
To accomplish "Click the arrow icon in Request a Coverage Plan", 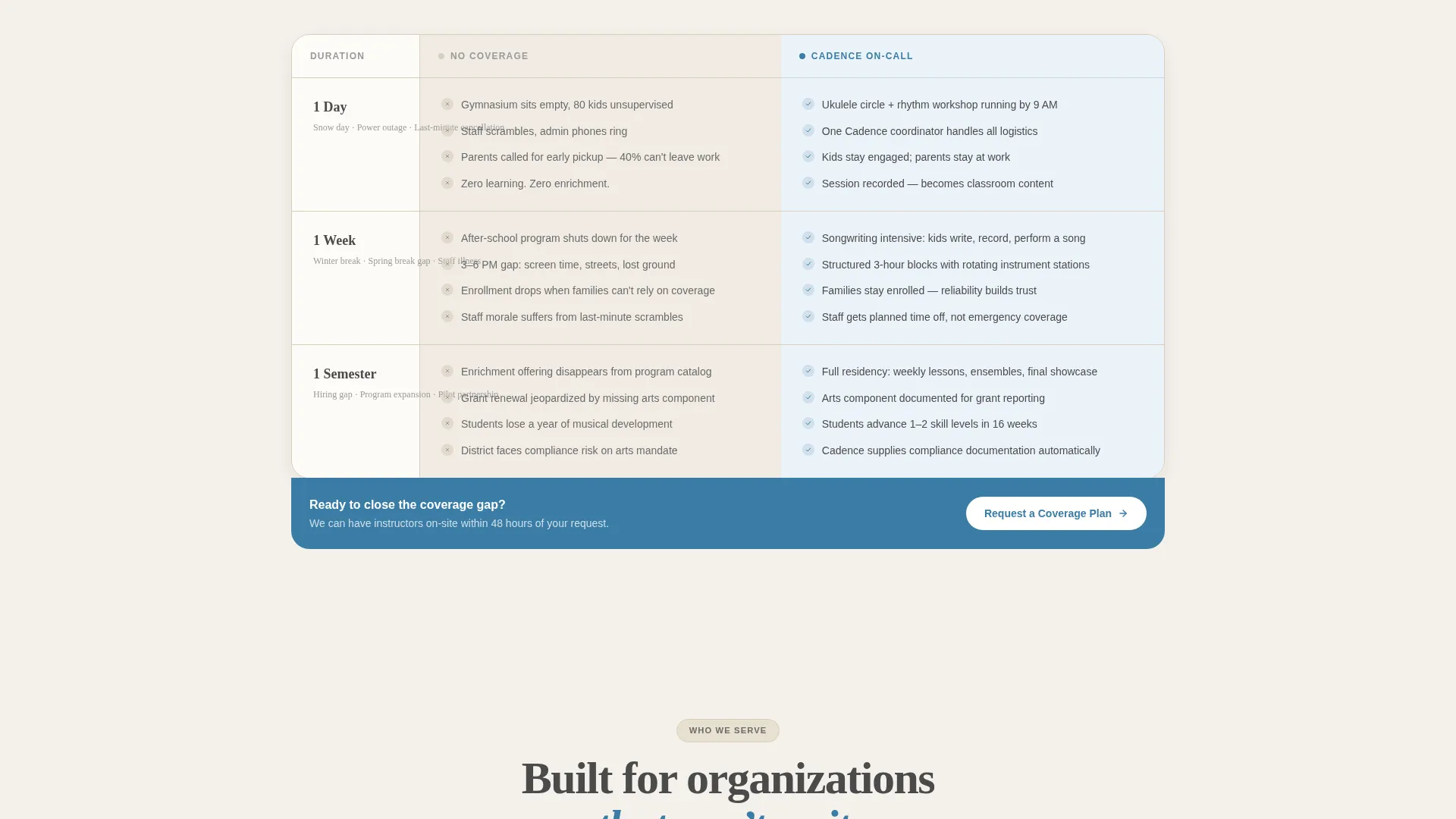I will [1123, 513].
